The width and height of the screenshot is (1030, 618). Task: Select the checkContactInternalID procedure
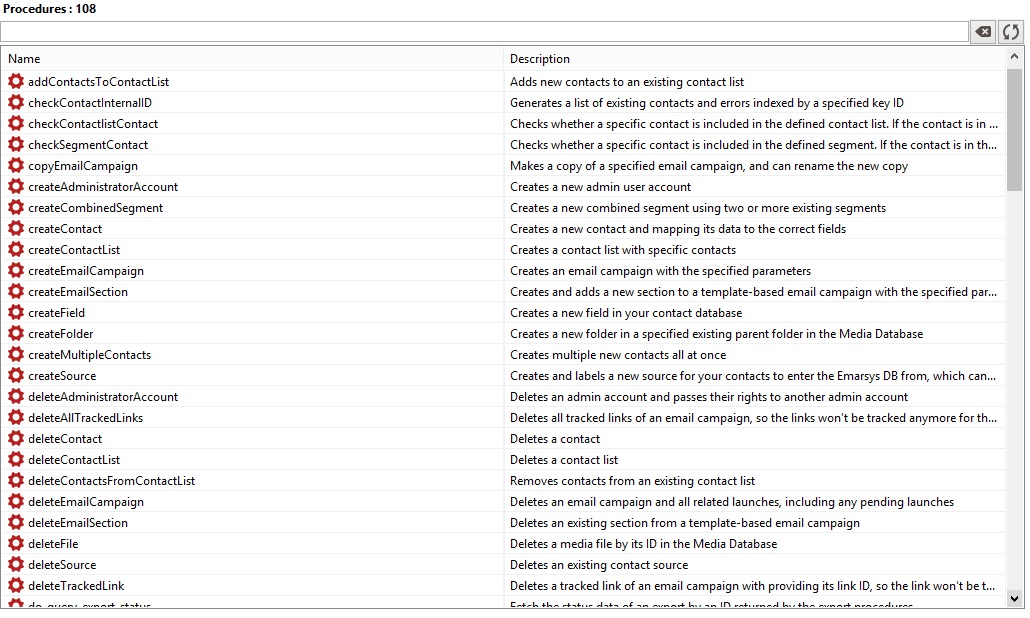90,103
